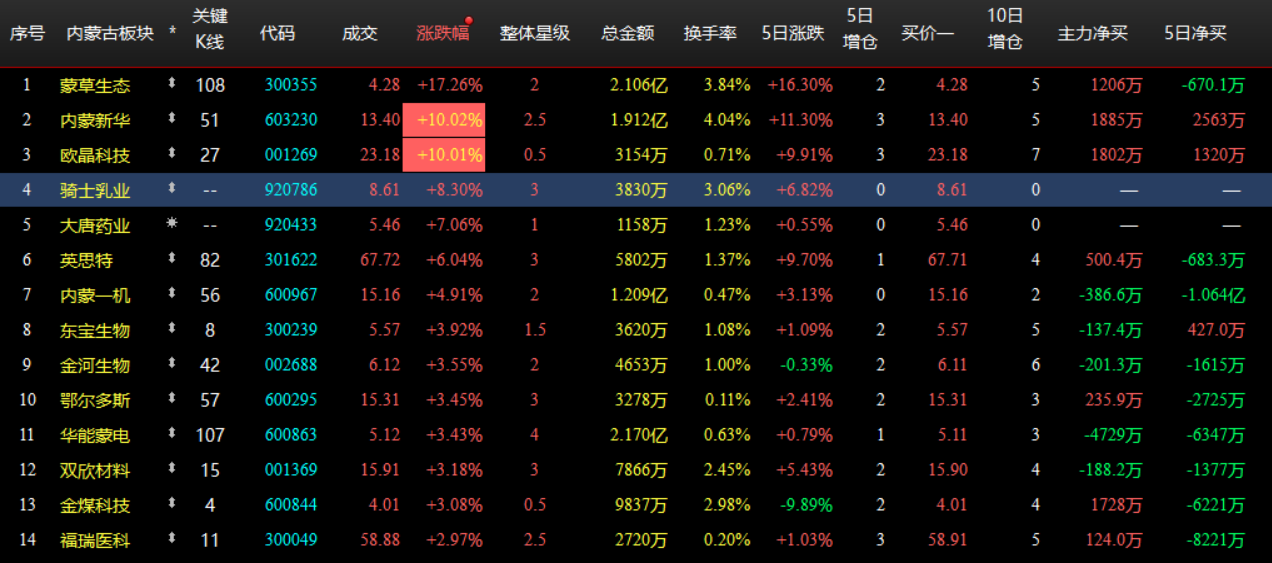Sort by the 涨跌幅 column header

pos(442,33)
